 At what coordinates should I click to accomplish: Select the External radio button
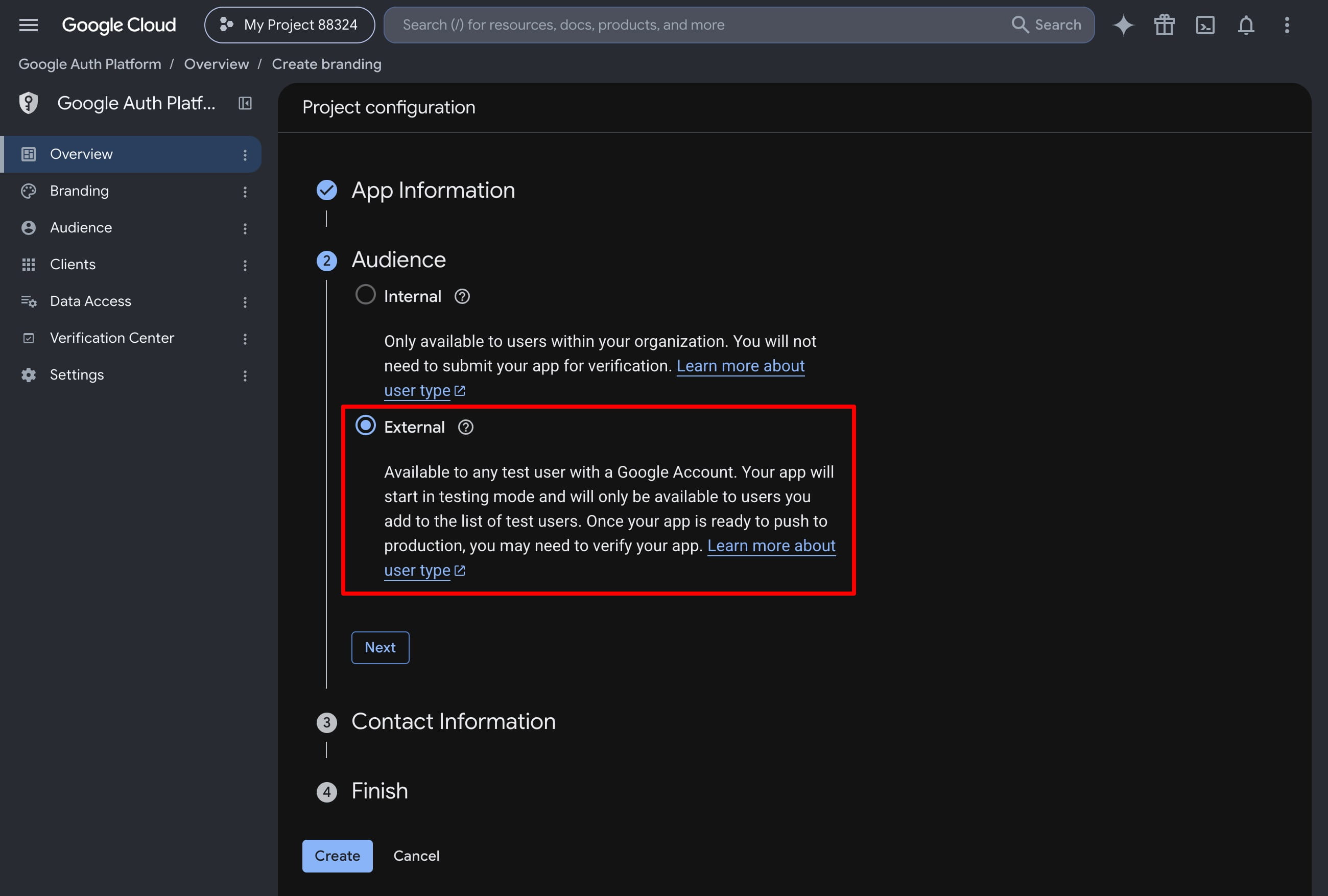pos(366,426)
